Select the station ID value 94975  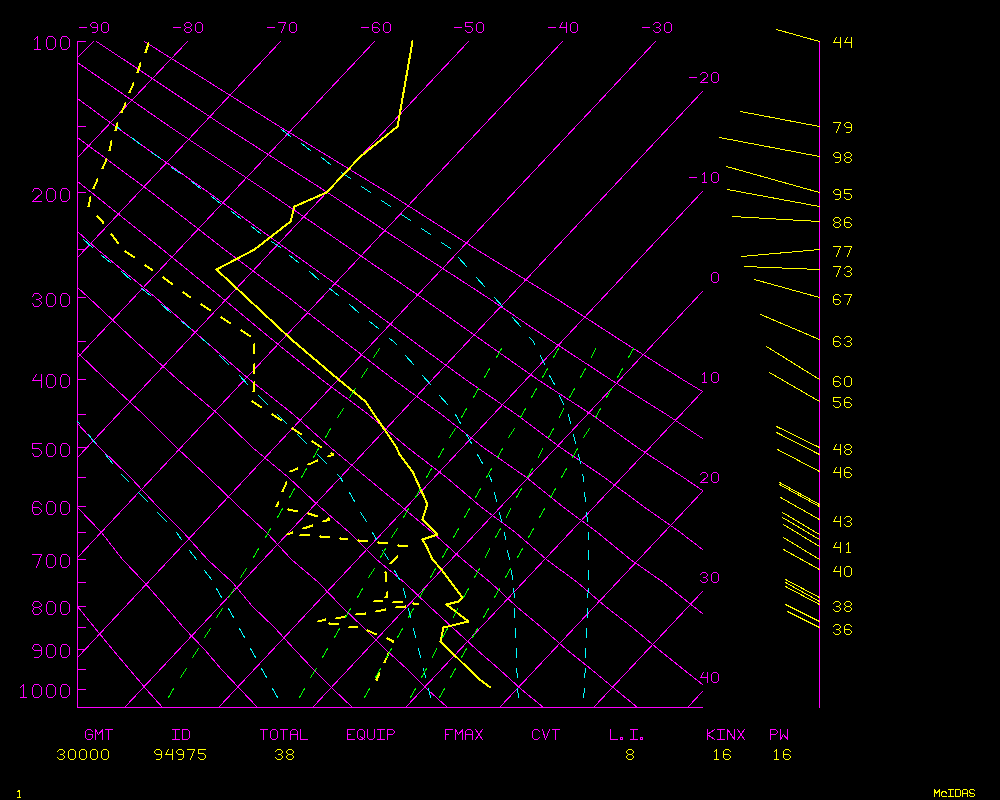click(x=180, y=755)
